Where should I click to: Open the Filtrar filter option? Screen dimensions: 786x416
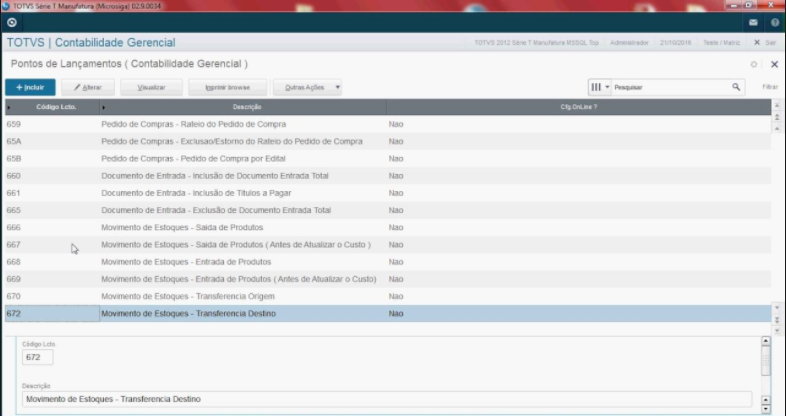point(769,88)
